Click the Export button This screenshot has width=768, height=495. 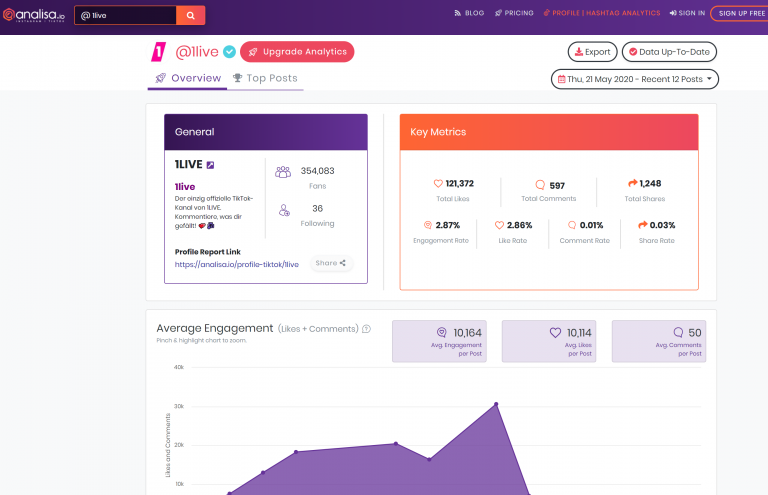click(592, 52)
